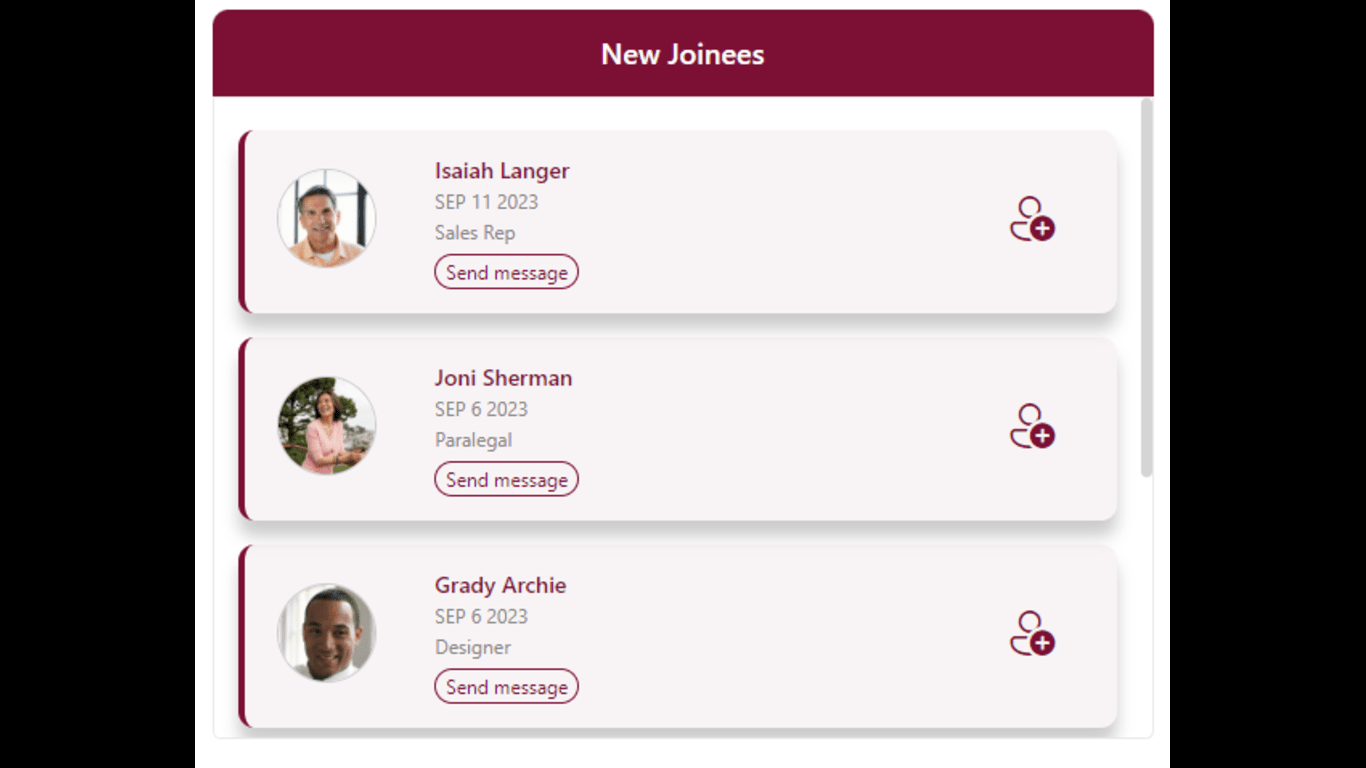1366x768 pixels.
Task: Click add-user icon for Joni Sherman
Action: (x=1032, y=426)
